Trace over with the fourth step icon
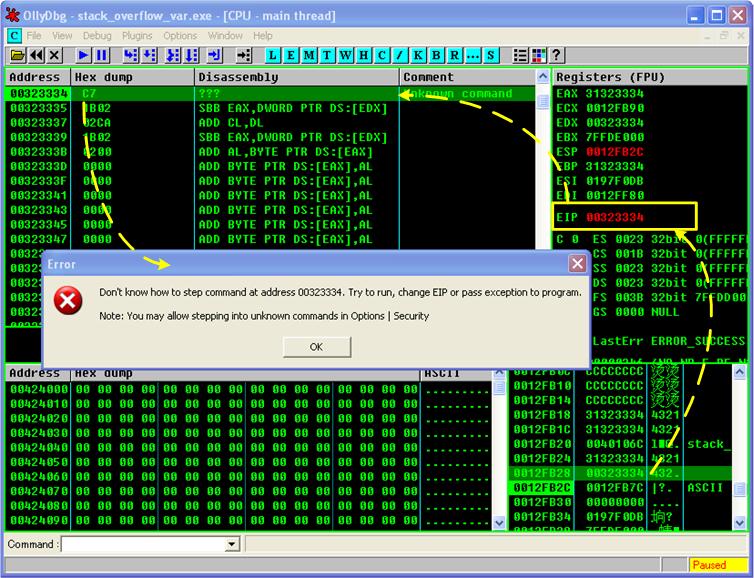This screenshot has height=578, width=754. coord(191,55)
